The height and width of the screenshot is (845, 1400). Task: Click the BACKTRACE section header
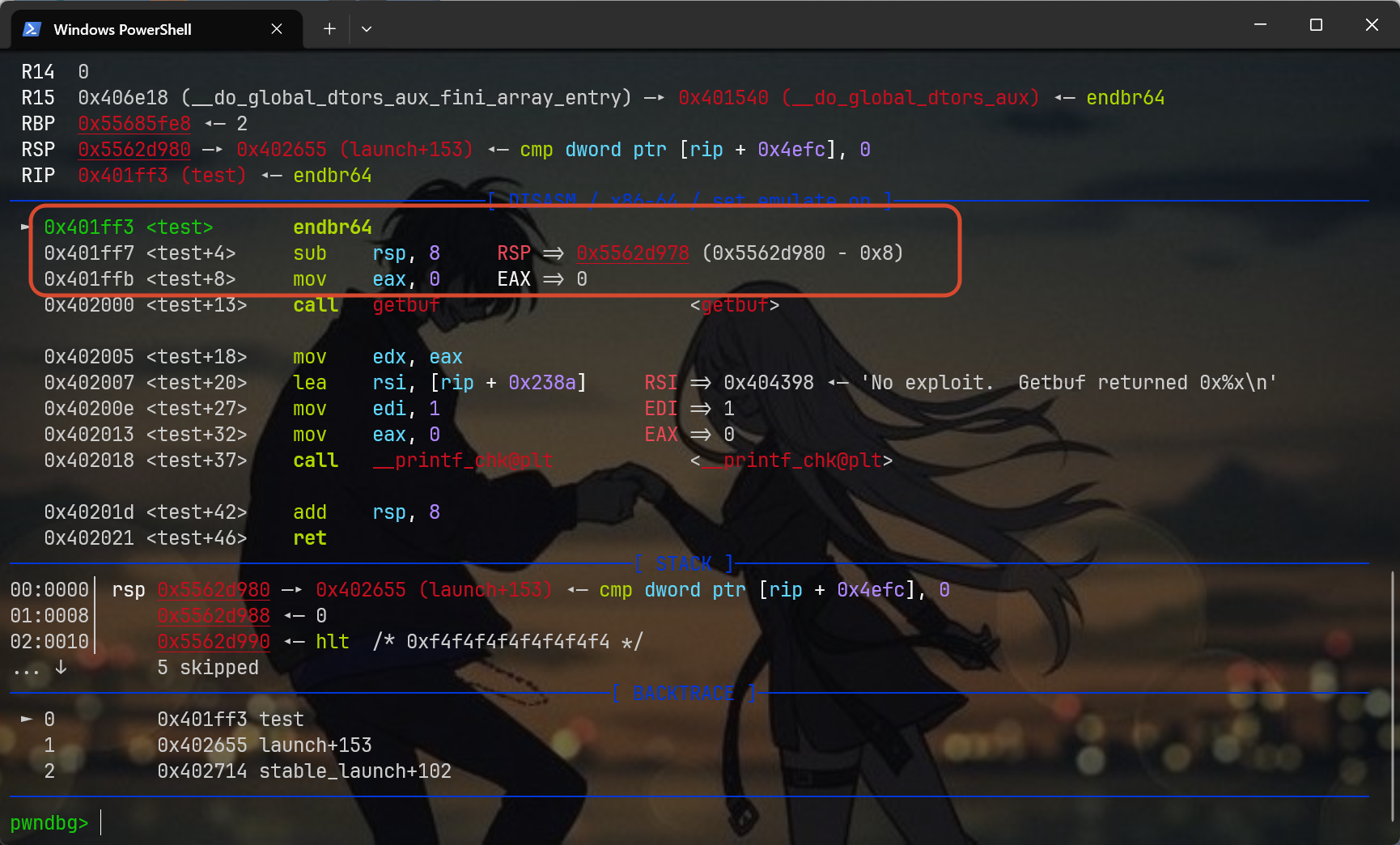click(684, 694)
